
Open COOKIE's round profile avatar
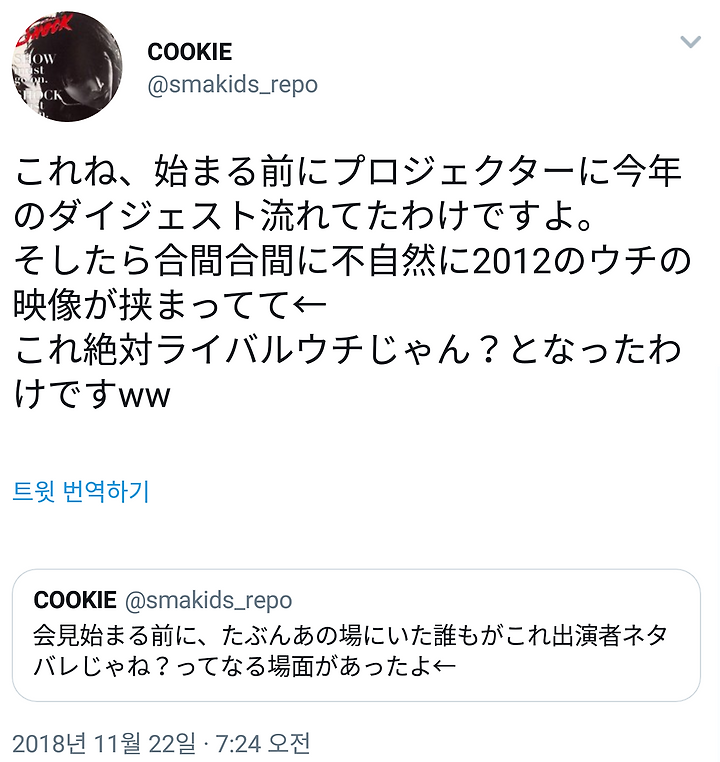click(x=67, y=67)
